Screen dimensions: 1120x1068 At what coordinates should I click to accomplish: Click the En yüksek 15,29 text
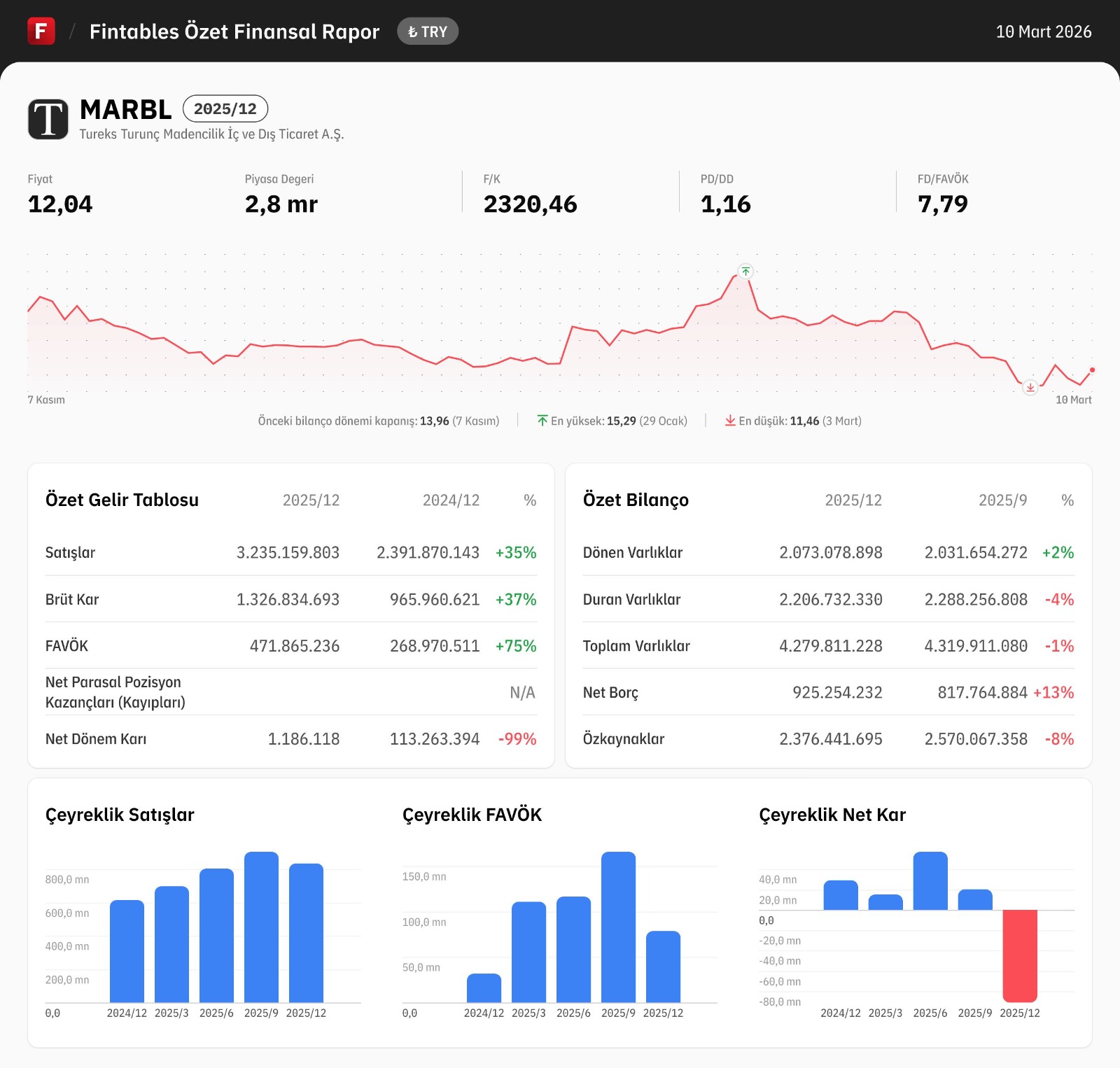[619, 421]
